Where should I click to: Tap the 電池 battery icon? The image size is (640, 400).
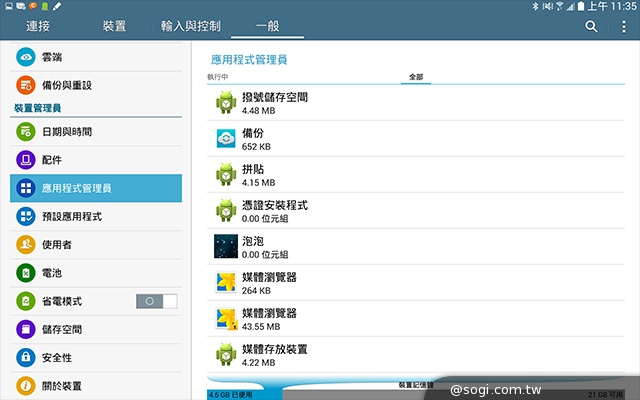26,273
